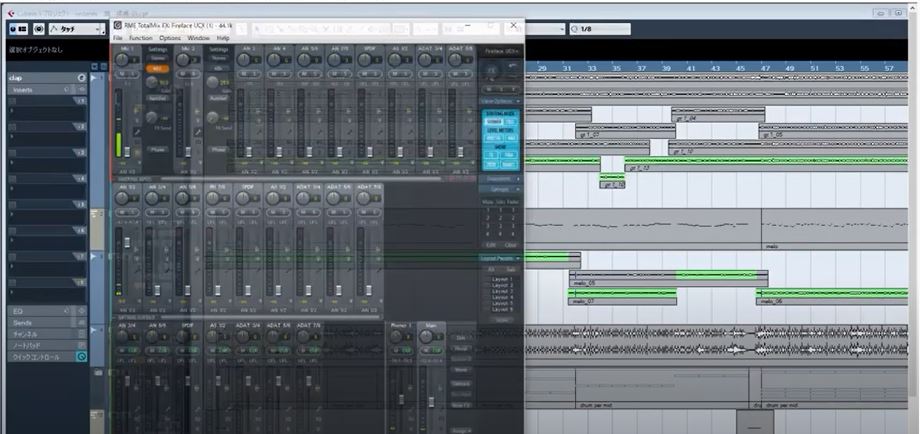Click the Cubase logo in the title bar
Screen dimensions: 920x434
coord(11,12)
